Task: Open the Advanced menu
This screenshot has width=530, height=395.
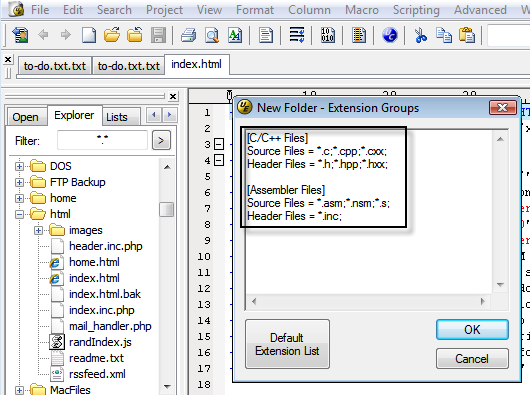Action: pos(480,10)
